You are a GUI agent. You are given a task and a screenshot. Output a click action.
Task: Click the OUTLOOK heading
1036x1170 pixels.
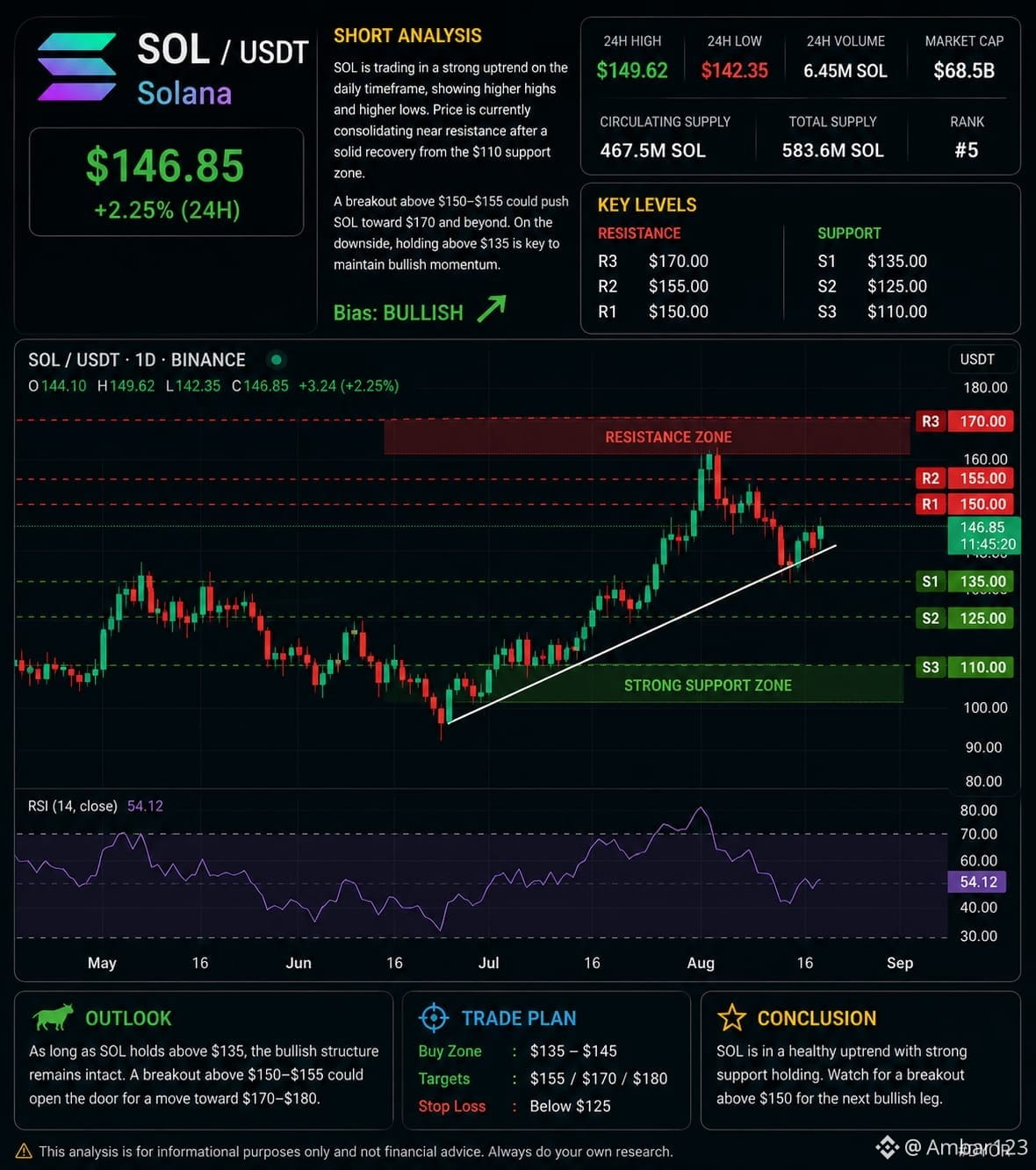pyautogui.click(x=128, y=1018)
